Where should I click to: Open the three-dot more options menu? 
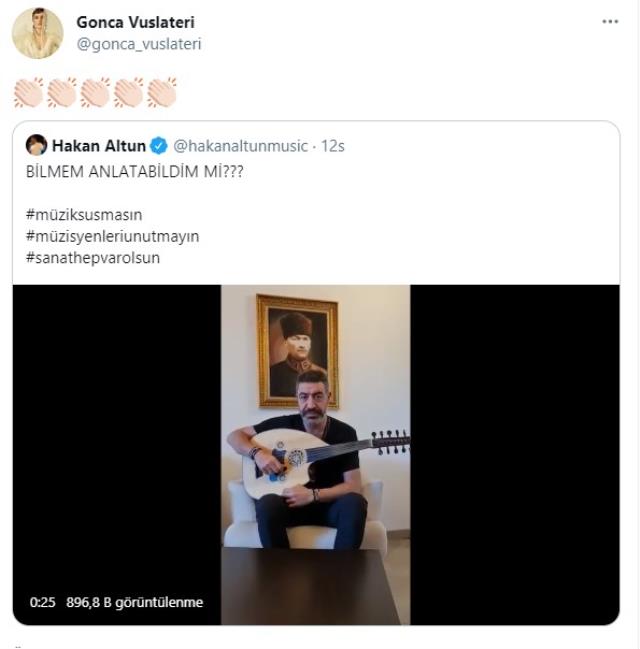pyautogui.click(x=609, y=21)
